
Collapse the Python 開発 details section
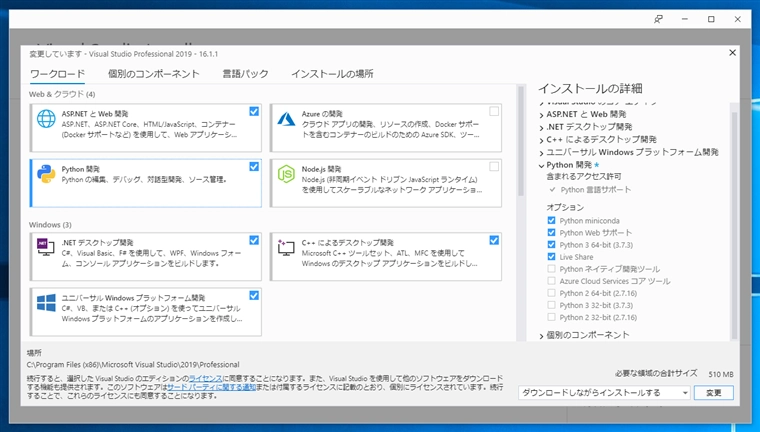pos(541,165)
